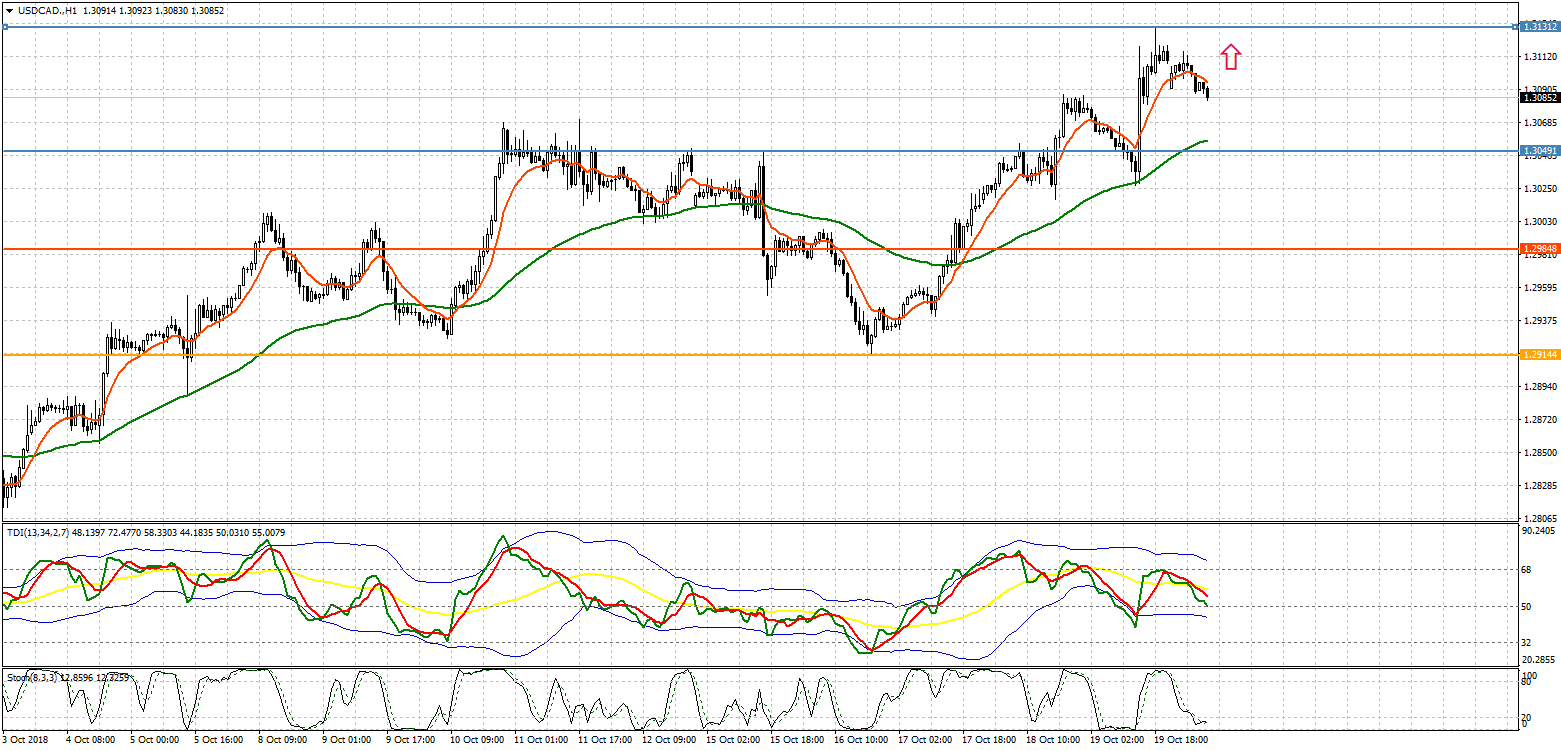Viewport: 1561px width, 751px height.
Task: Click the 1.29144 orange level price tag
Action: 1539,355
